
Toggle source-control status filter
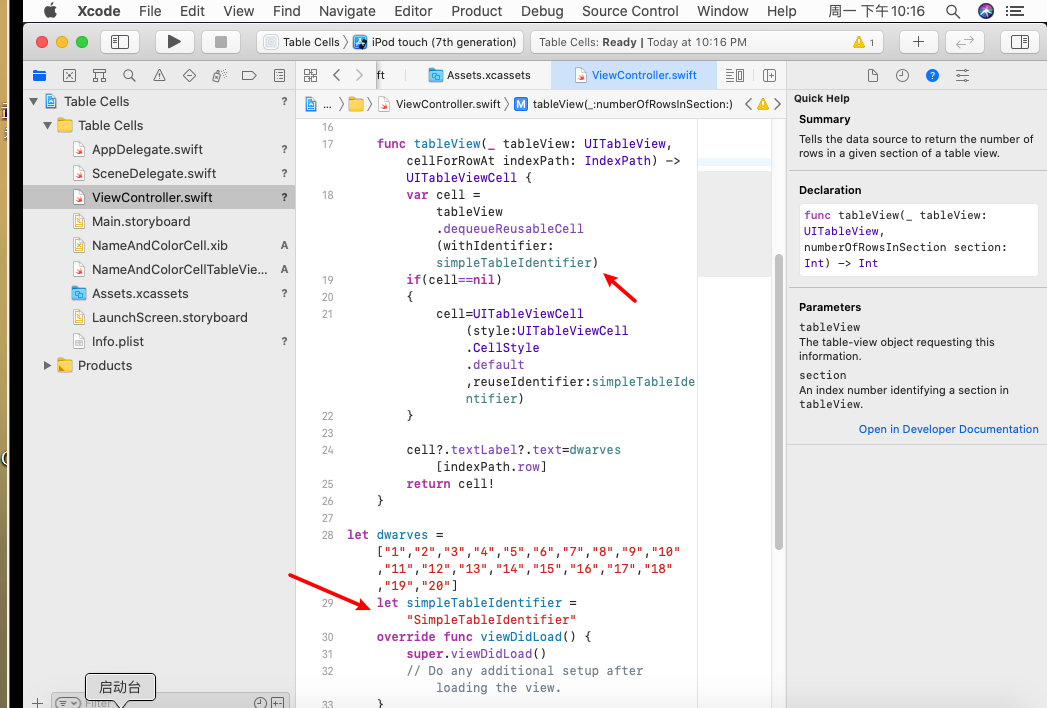[x=278, y=702]
